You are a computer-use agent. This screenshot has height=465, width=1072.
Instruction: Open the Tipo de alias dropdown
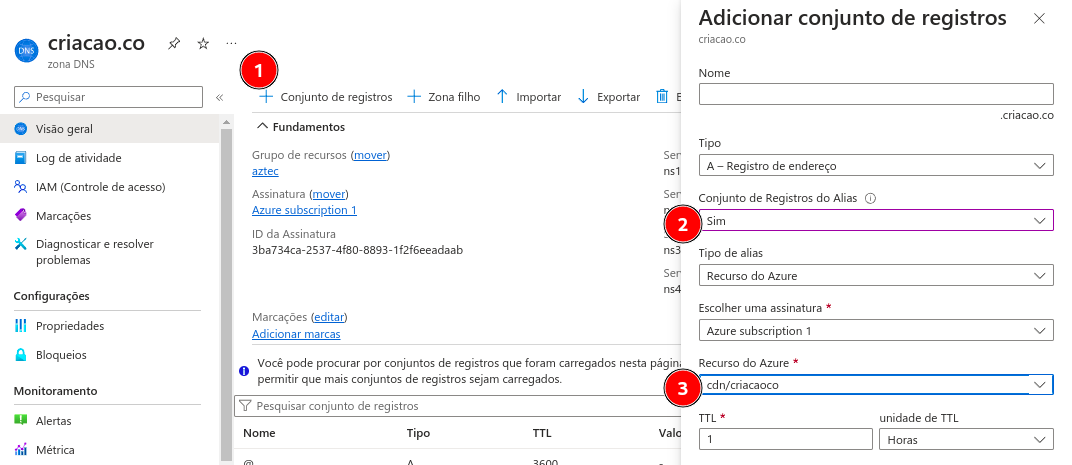pos(876,276)
